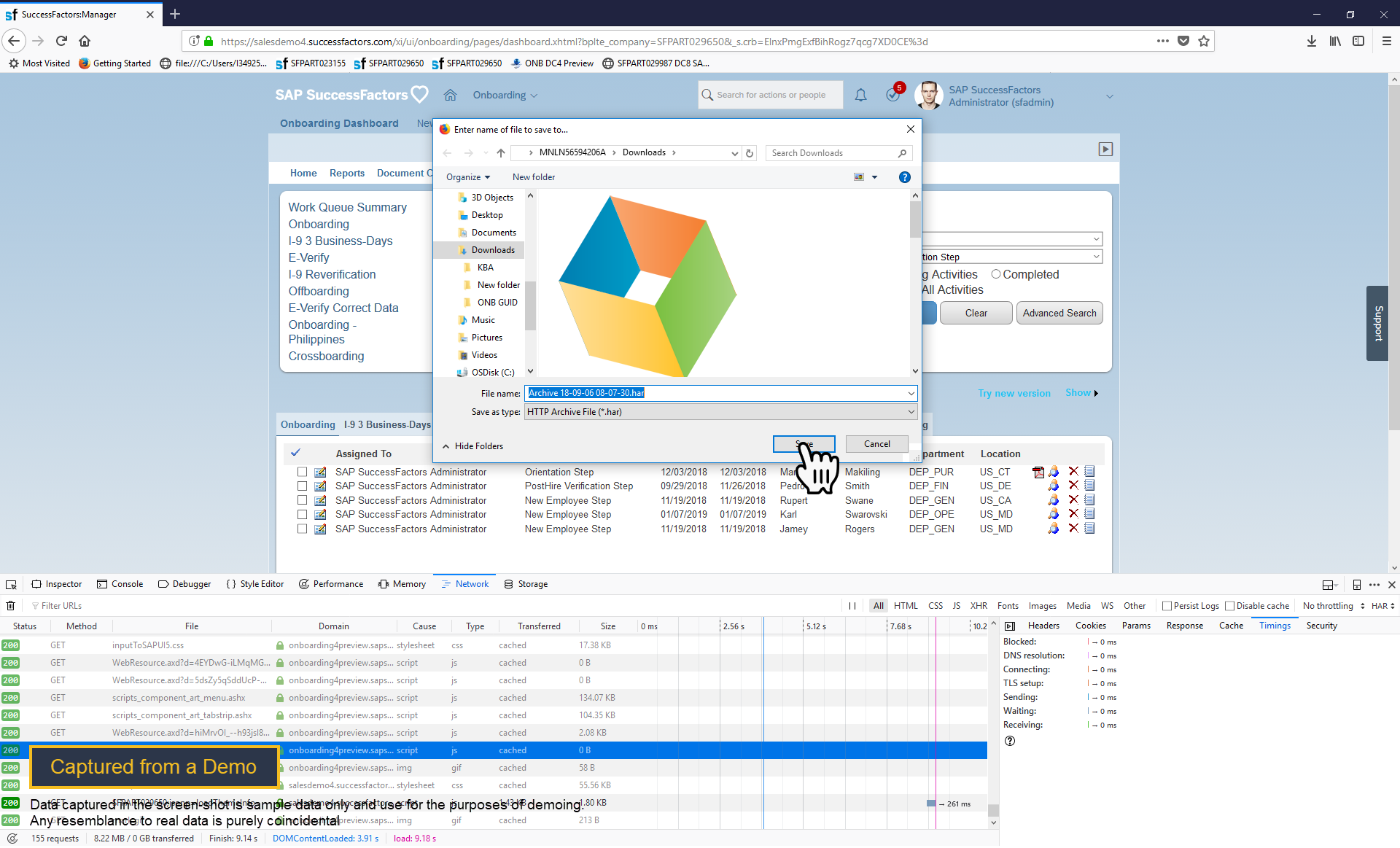Open SuccessFactors notifications bell

[860, 95]
